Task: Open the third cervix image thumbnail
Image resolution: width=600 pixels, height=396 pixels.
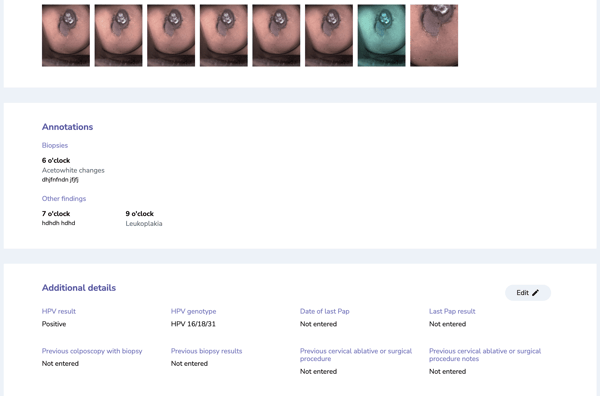Action: click(x=171, y=35)
